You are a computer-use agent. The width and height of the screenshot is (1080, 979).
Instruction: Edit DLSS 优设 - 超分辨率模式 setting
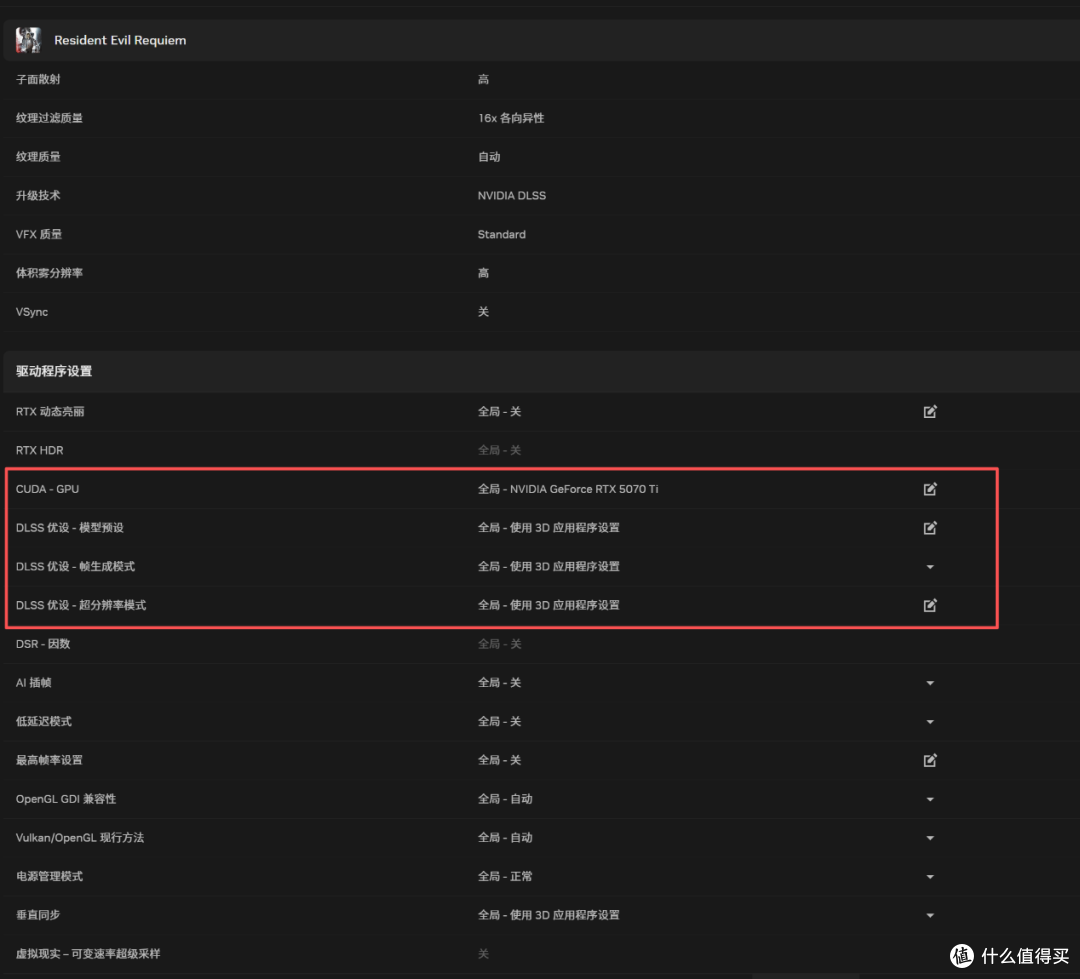930,605
